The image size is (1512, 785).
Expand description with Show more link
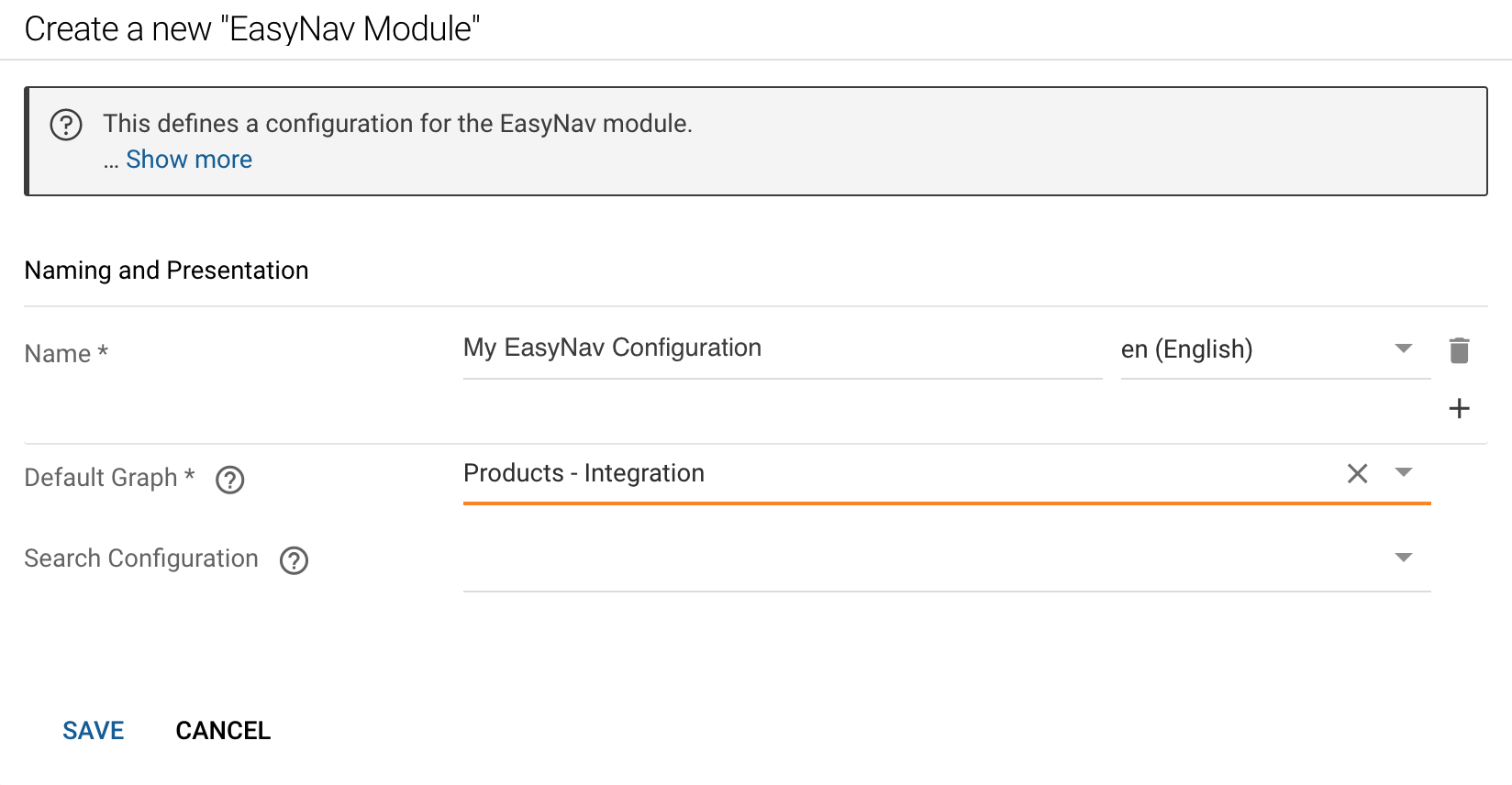[x=189, y=160]
